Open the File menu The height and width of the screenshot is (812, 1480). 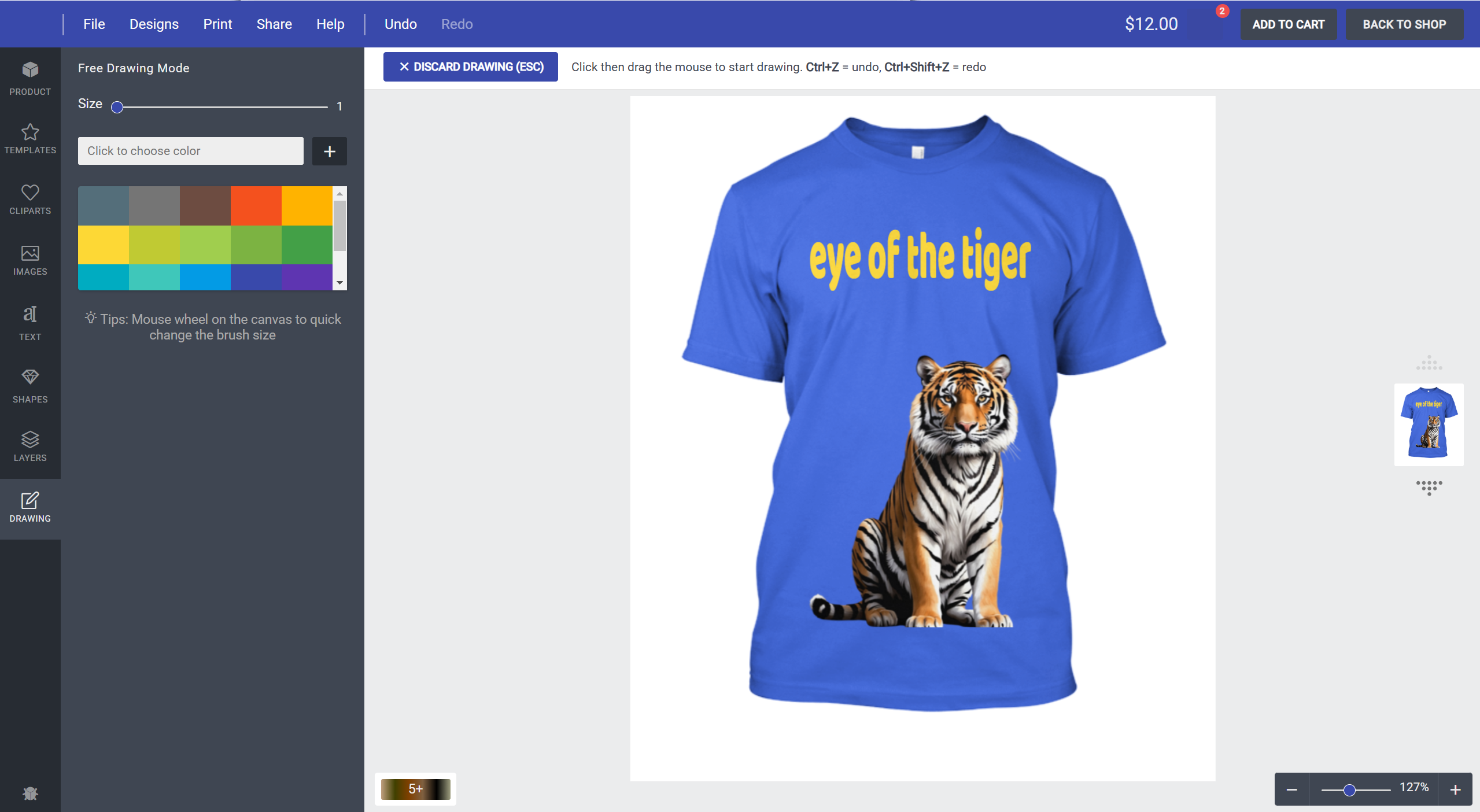pos(94,24)
